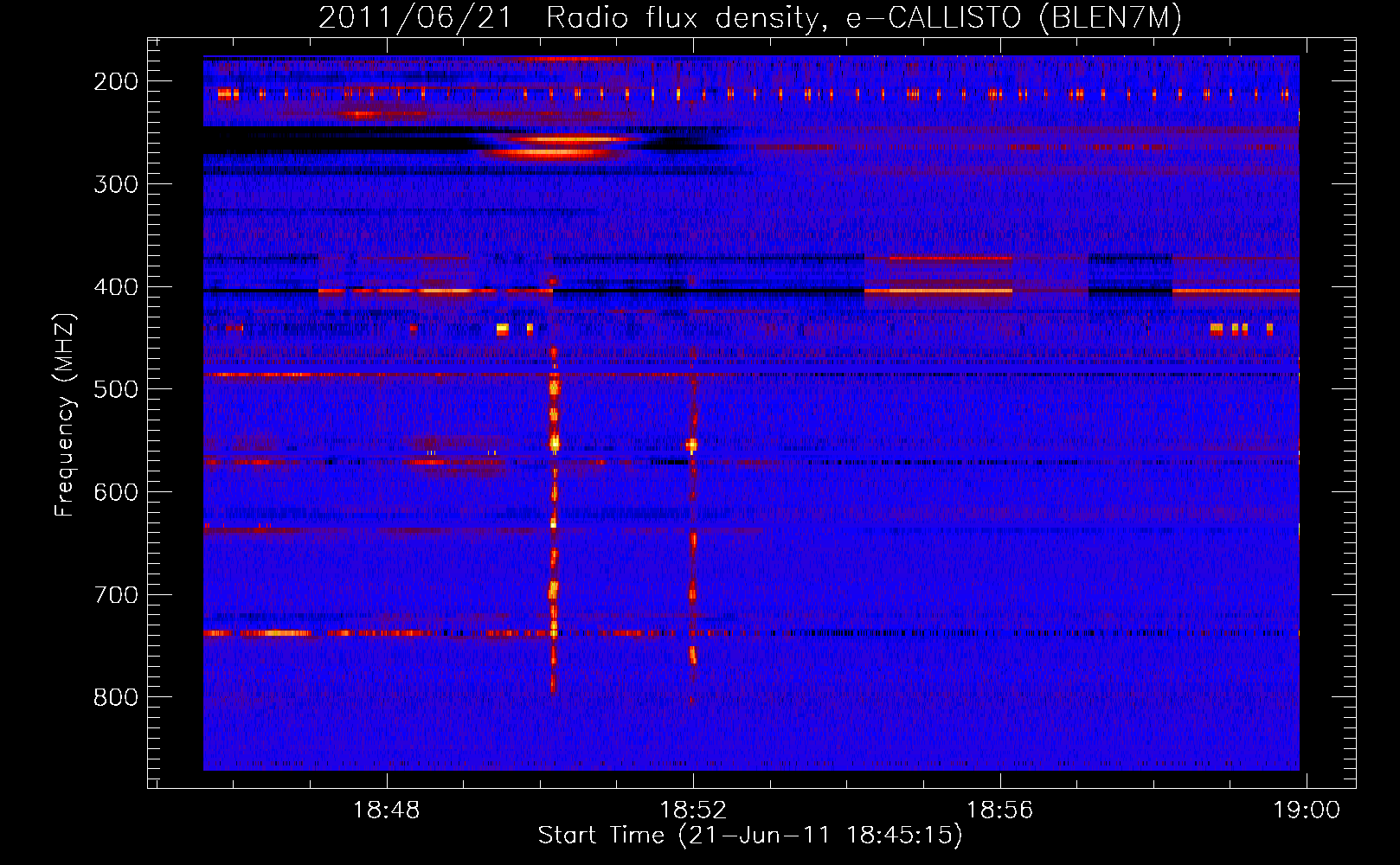Screen dimensions: 1400x865
Task: Click the 300 frequency tick label
Action: click(x=116, y=184)
